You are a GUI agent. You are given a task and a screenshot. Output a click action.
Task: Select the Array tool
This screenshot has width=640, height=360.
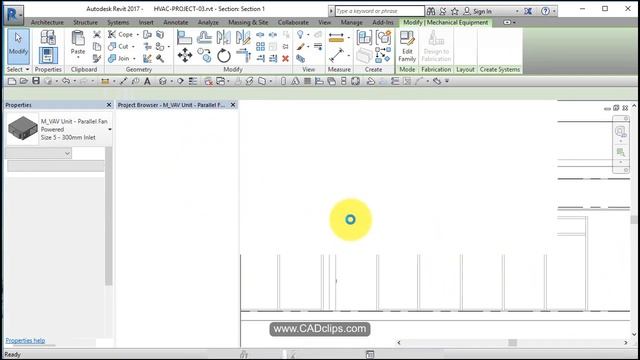click(x=260, y=47)
